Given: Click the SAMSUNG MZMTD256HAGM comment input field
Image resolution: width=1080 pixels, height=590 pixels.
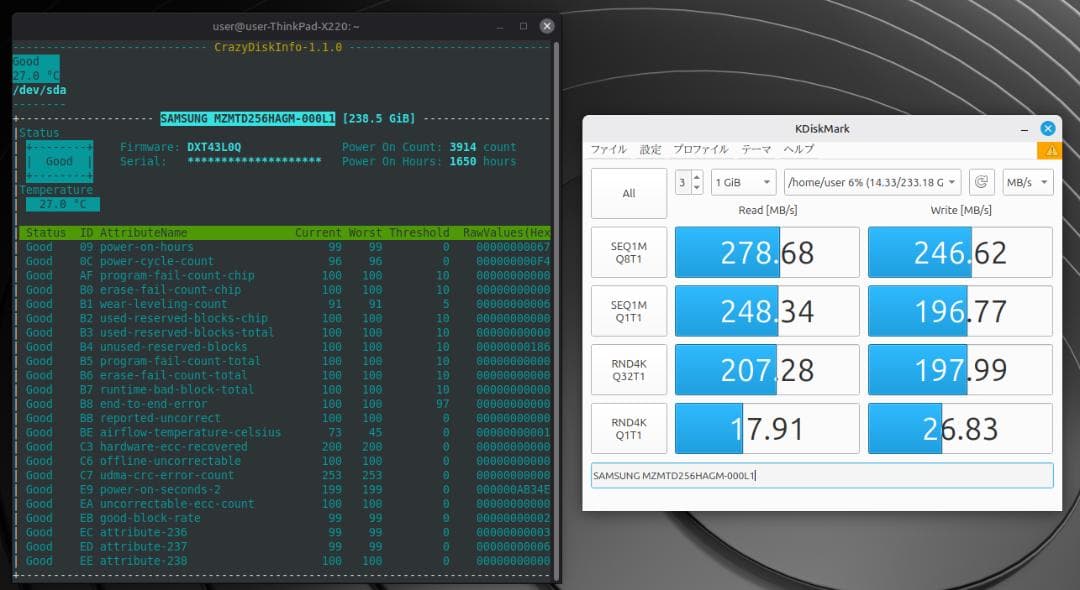Looking at the screenshot, I should point(822,476).
